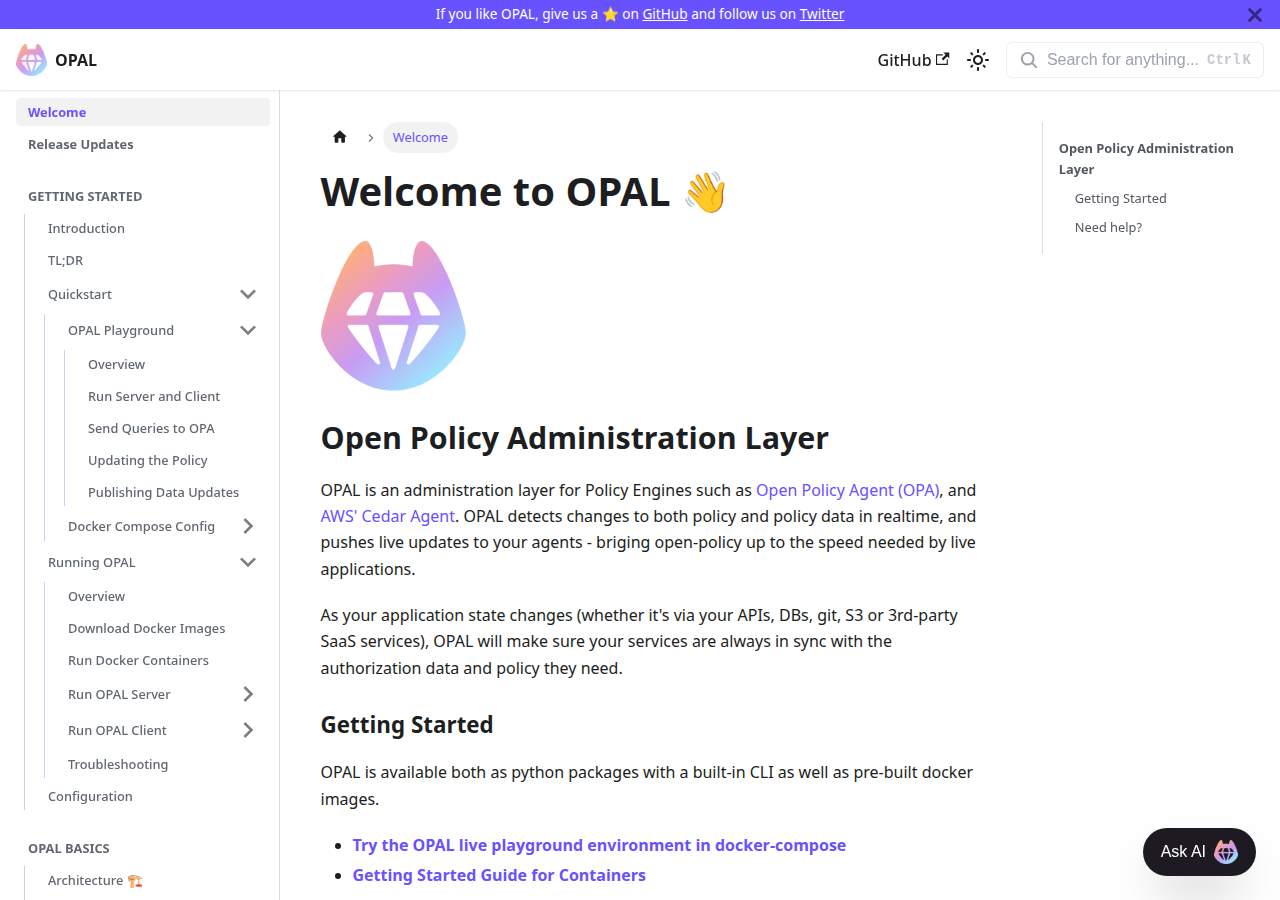Open Download Docker Images page
This screenshot has height=900, width=1280.
(x=163, y=628)
